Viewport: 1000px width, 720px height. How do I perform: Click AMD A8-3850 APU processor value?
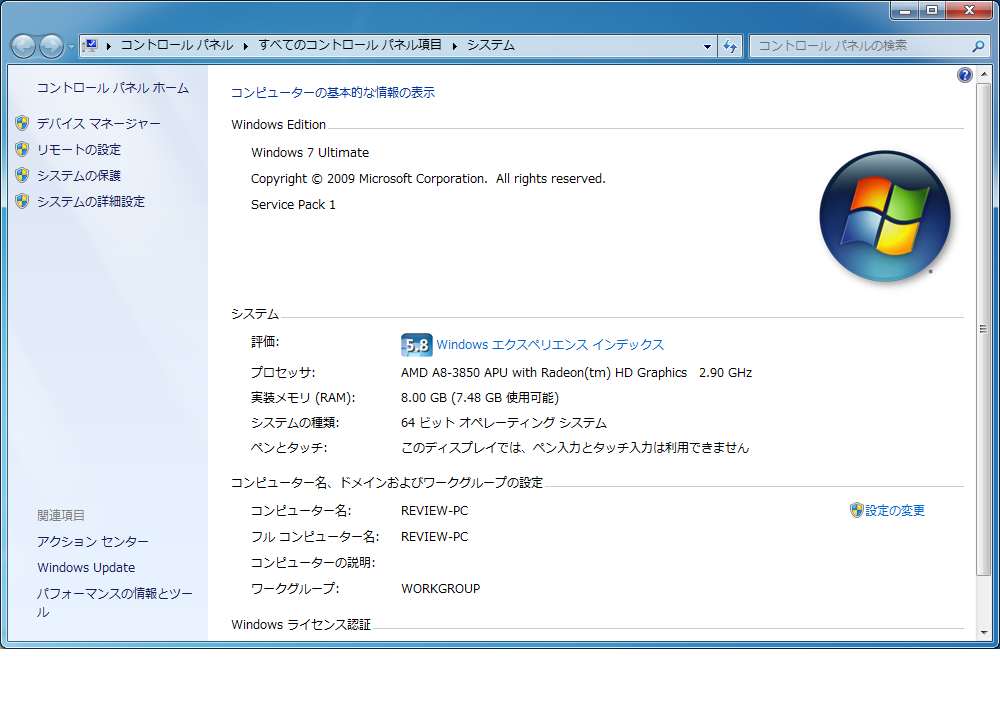pyautogui.click(x=577, y=372)
